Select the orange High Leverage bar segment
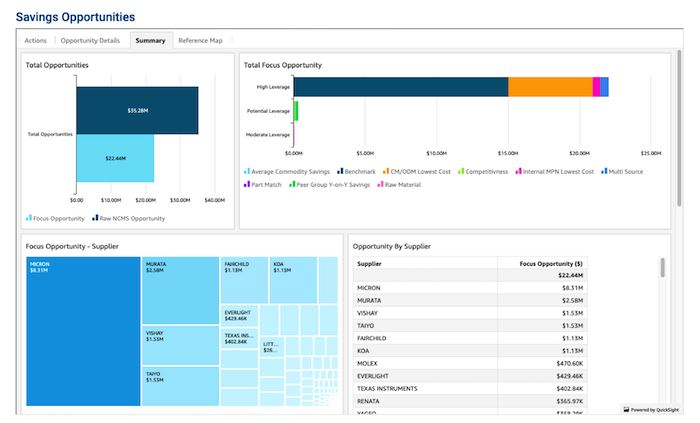 tap(550, 87)
